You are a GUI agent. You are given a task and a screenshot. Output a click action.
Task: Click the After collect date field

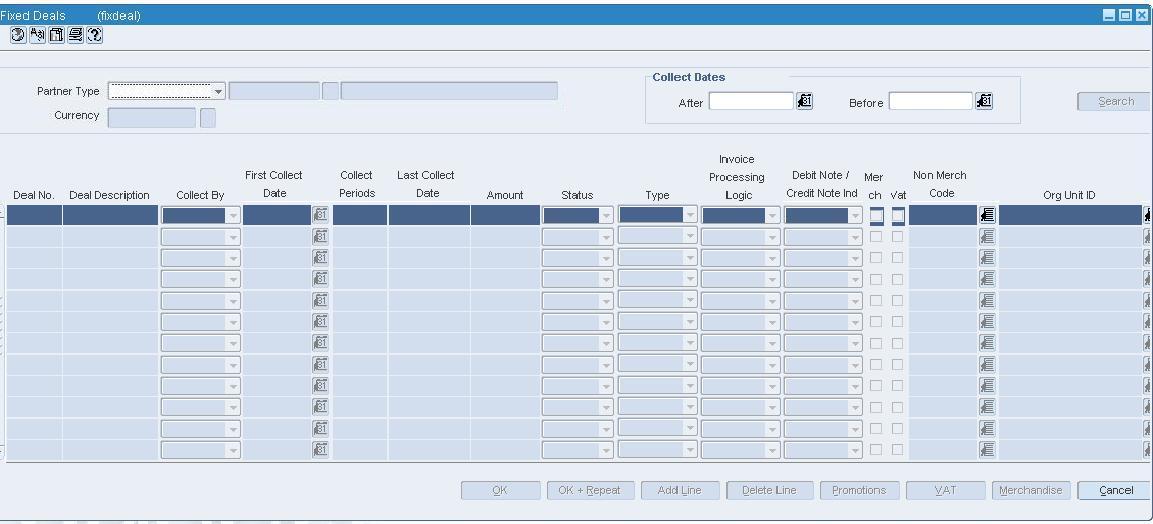[x=752, y=101]
